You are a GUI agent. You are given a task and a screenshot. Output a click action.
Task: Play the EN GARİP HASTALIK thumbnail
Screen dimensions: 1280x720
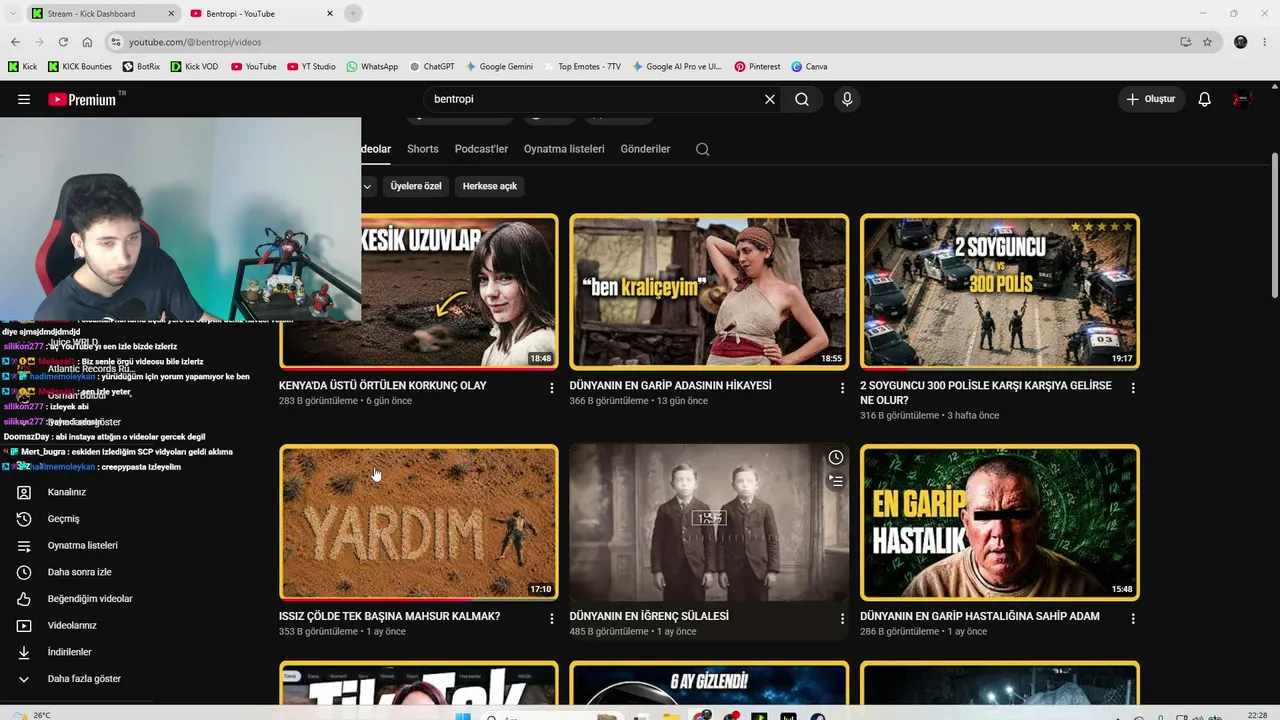pos(1000,523)
